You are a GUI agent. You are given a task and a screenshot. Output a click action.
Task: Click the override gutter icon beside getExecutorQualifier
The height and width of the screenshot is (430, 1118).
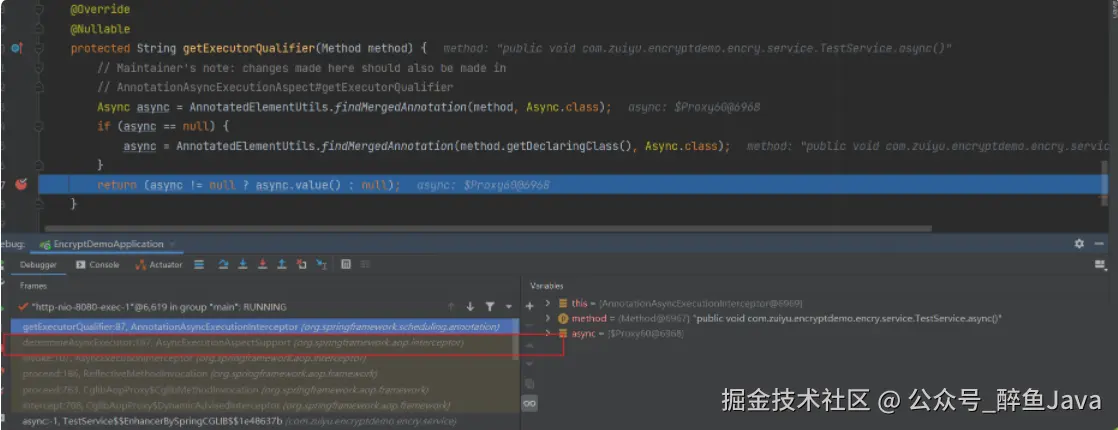18,48
